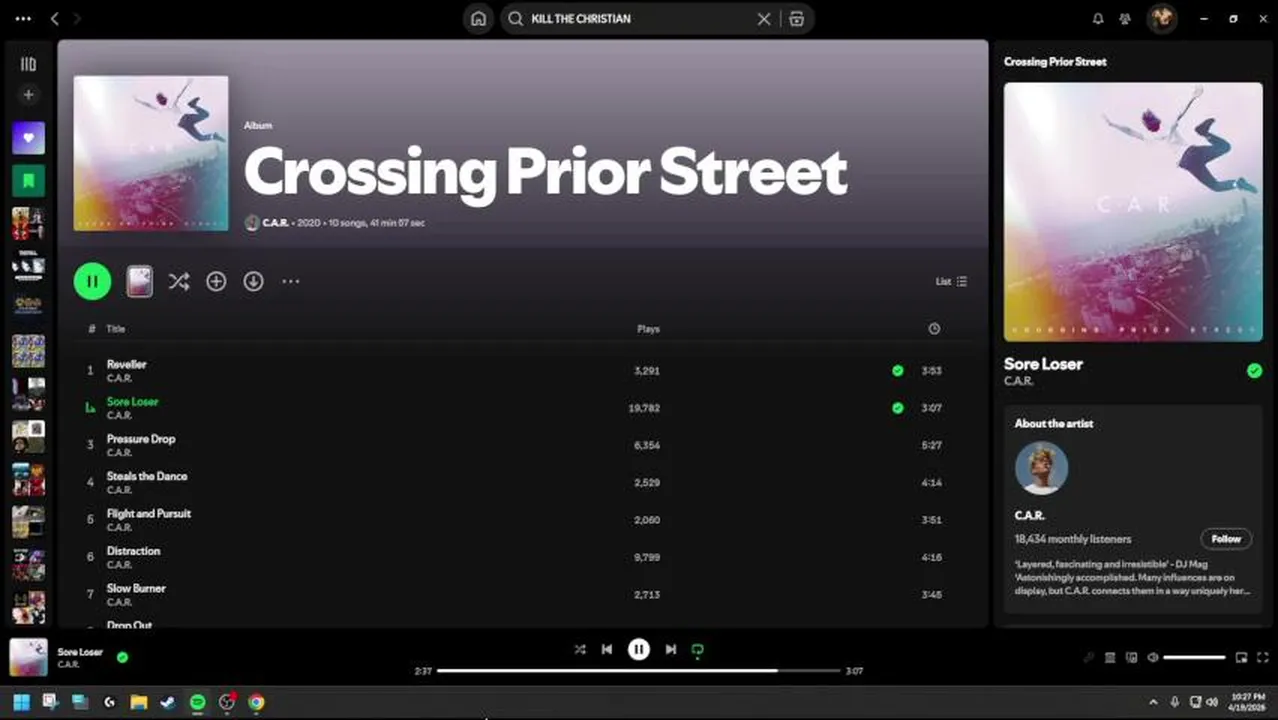The height and width of the screenshot is (720, 1278).
Task: Enter full screen player mode
Action: point(1262,657)
